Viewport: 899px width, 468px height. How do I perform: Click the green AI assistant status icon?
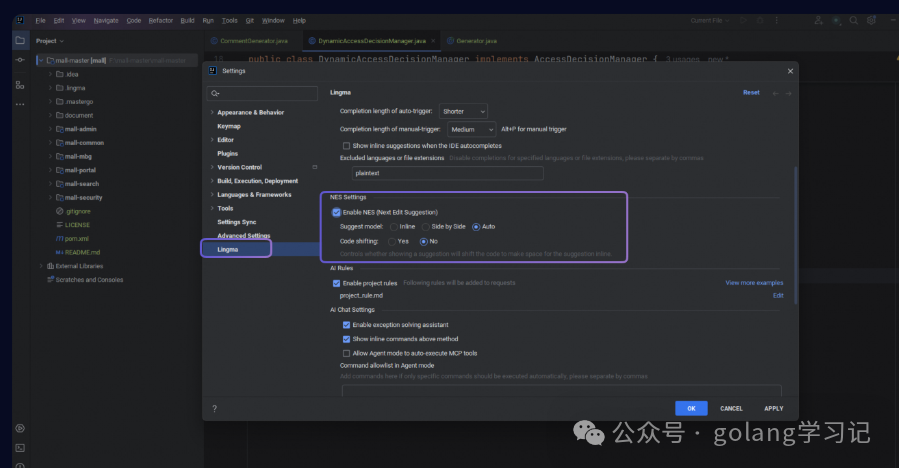837,20
